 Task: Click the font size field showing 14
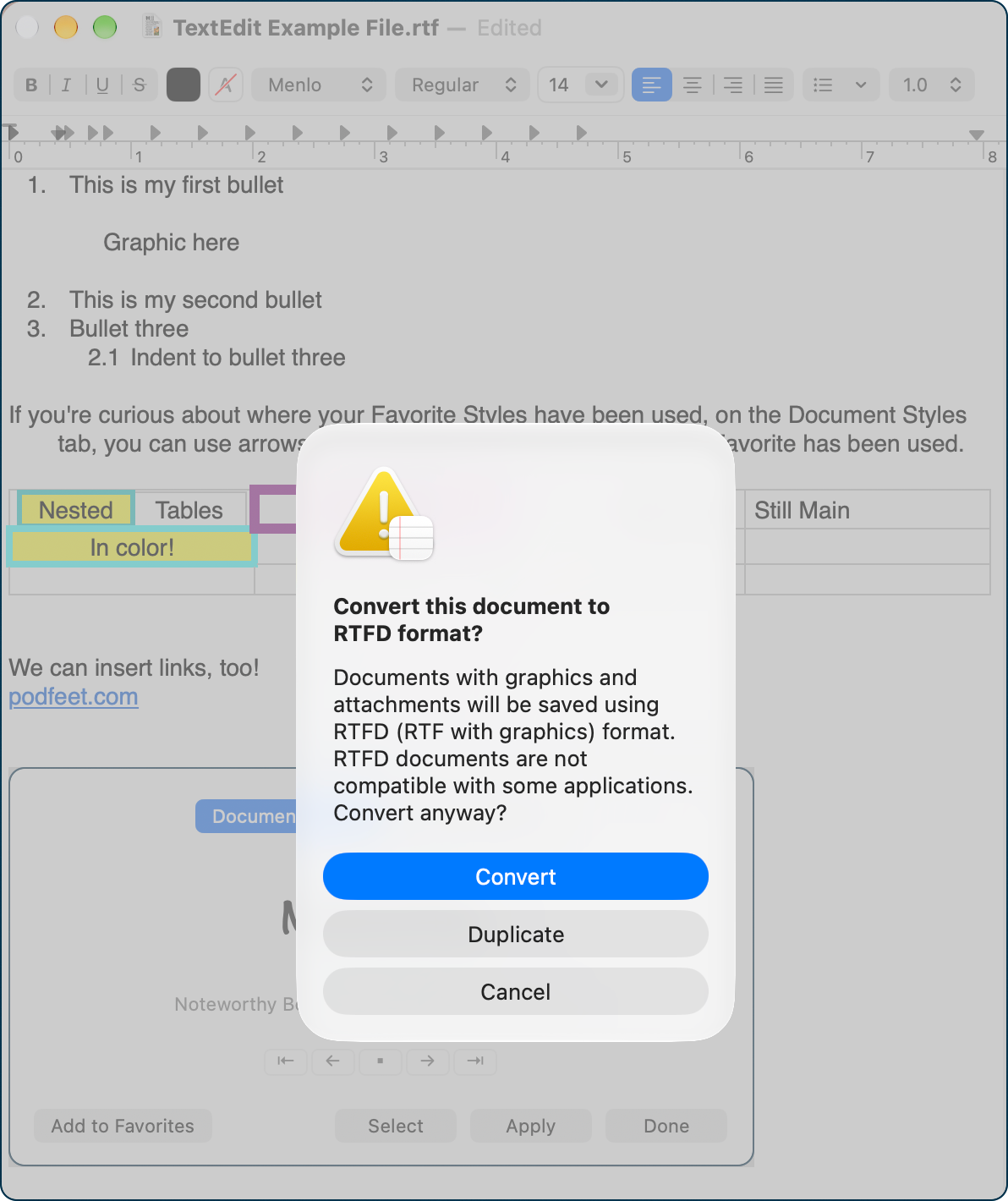pyautogui.click(x=560, y=85)
